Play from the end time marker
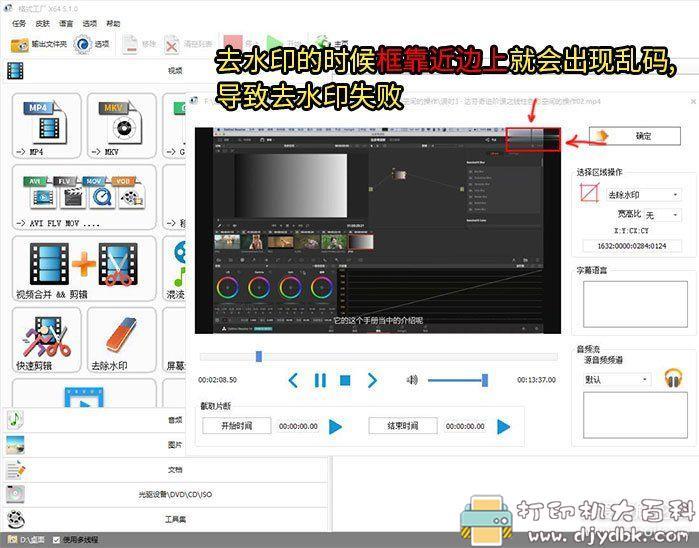The width and height of the screenshot is (699, 548). click(503, 427)
